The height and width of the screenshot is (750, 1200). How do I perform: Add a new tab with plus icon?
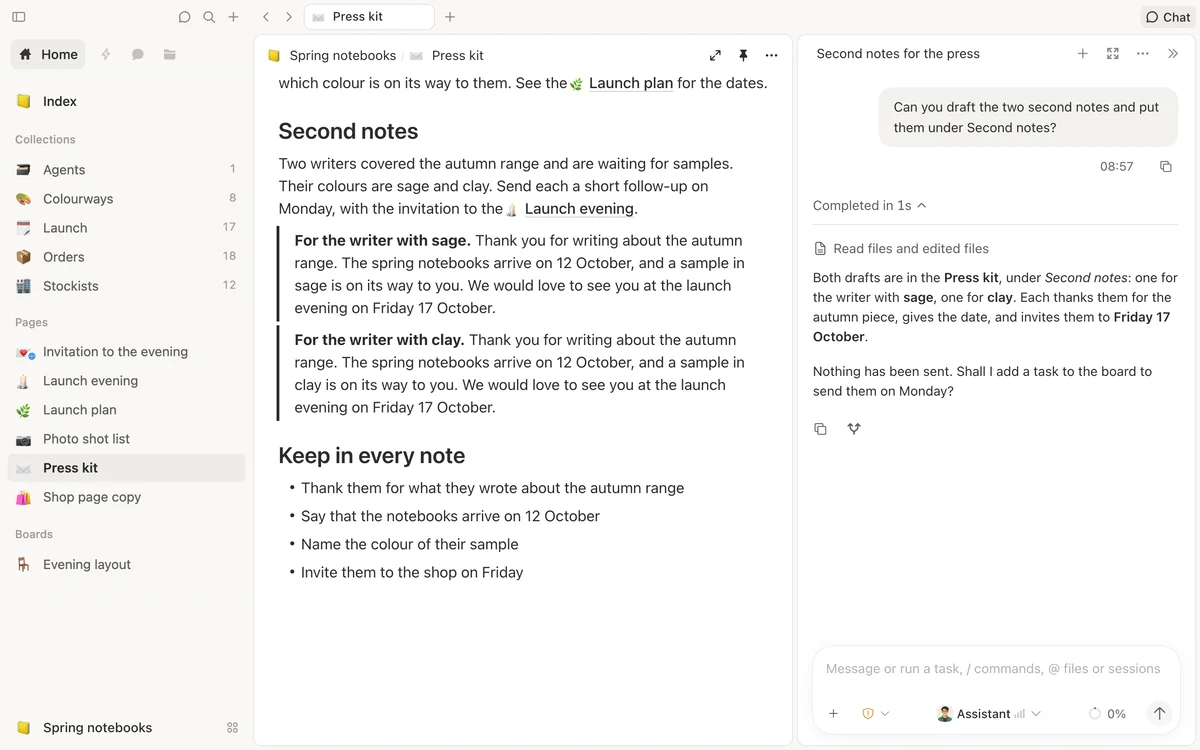click(450, 17)
